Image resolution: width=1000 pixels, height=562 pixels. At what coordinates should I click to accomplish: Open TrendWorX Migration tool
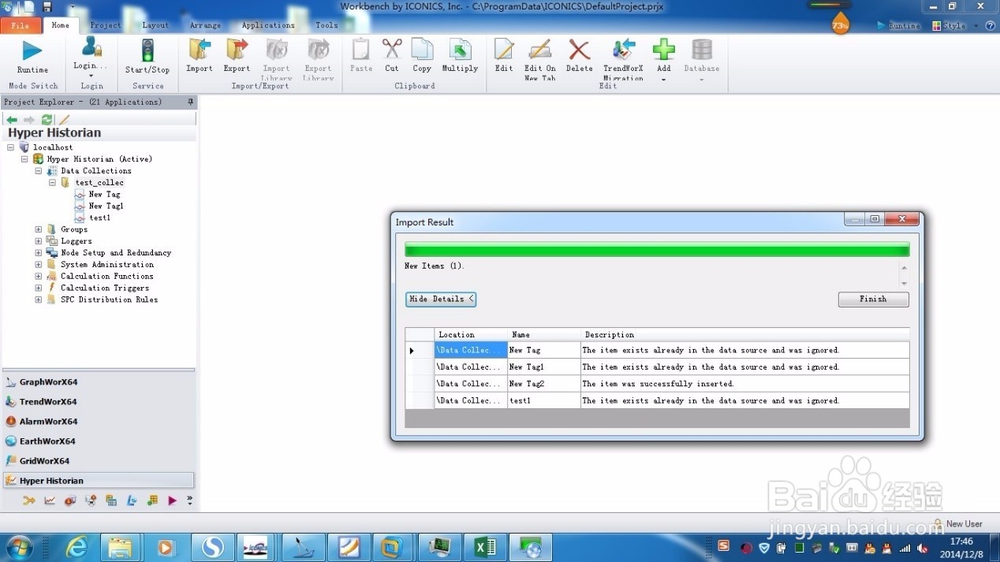point(623,57)
